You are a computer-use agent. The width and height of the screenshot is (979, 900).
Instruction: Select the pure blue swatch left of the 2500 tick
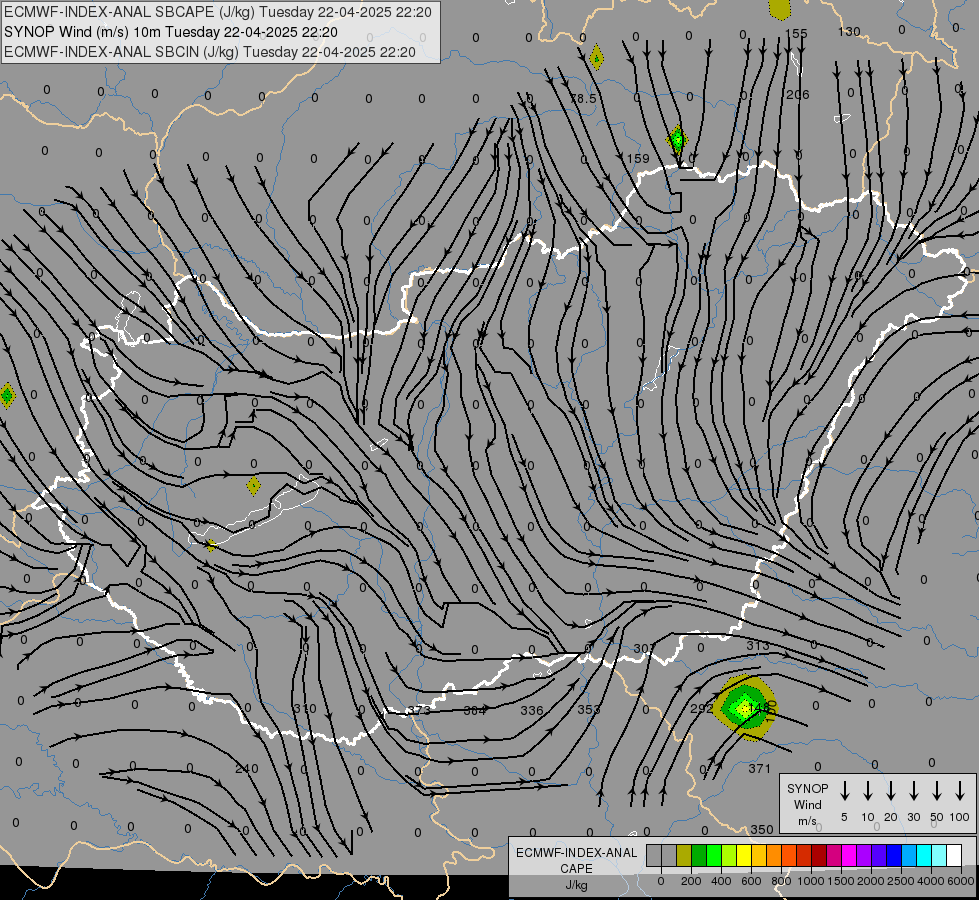pos(895,855)
